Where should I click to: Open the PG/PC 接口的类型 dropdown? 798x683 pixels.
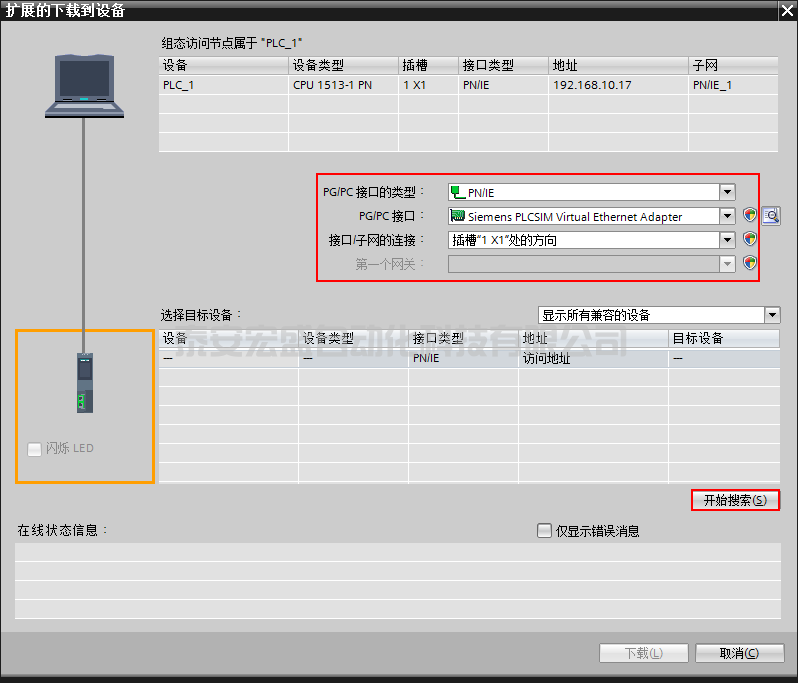[x=727, y=192]
